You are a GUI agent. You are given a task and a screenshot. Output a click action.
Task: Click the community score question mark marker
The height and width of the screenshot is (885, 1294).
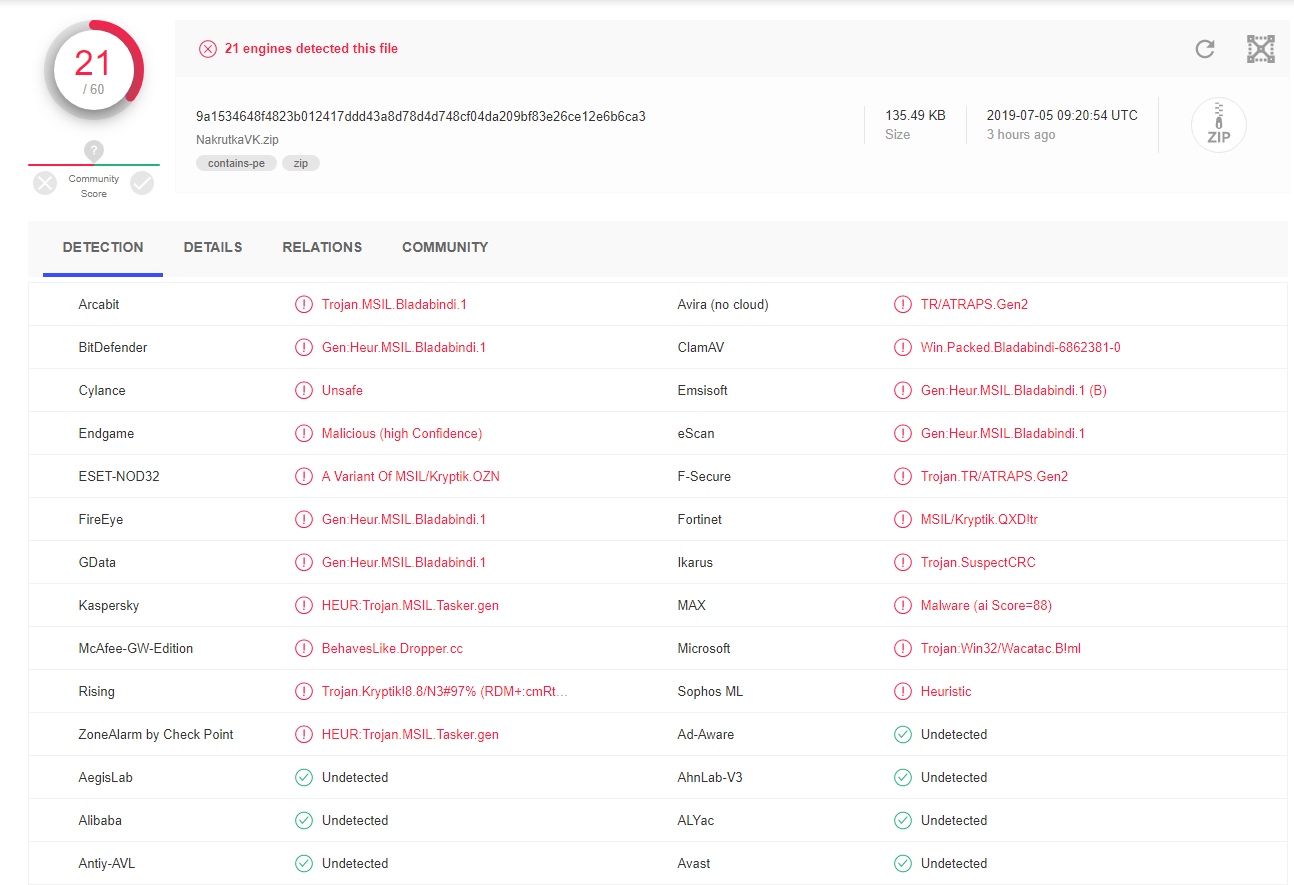[94, 151]
